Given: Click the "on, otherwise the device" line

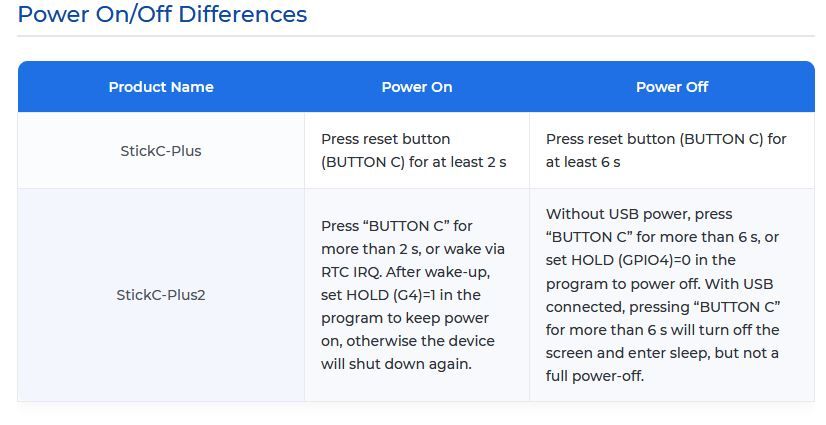Looking at the screenshot, I should coord(407,341).
